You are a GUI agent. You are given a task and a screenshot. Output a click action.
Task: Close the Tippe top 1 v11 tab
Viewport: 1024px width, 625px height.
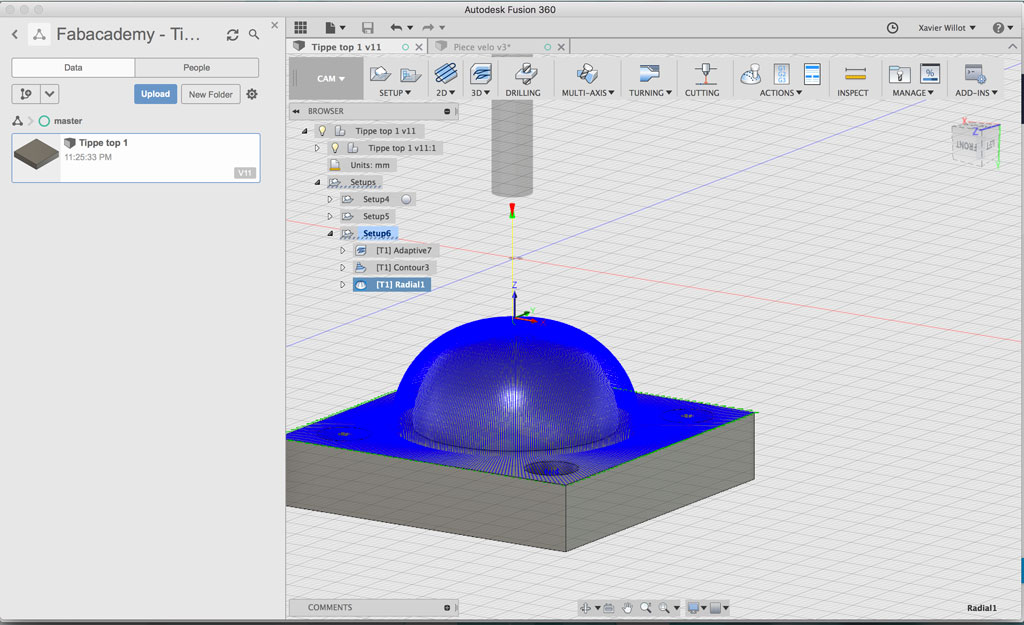[x=419, y=47]
